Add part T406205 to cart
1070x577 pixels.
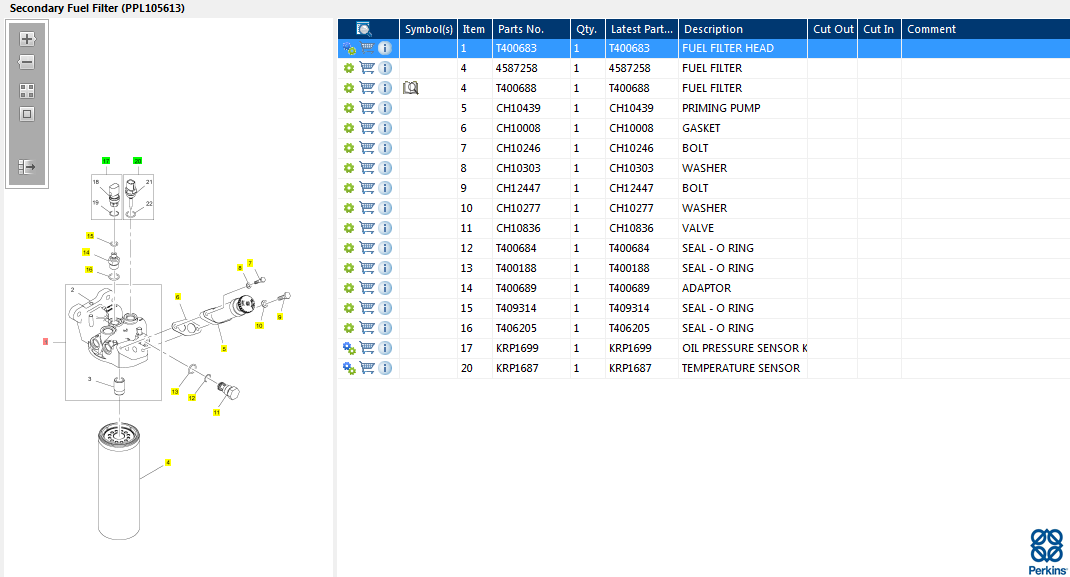pos(367,328)
